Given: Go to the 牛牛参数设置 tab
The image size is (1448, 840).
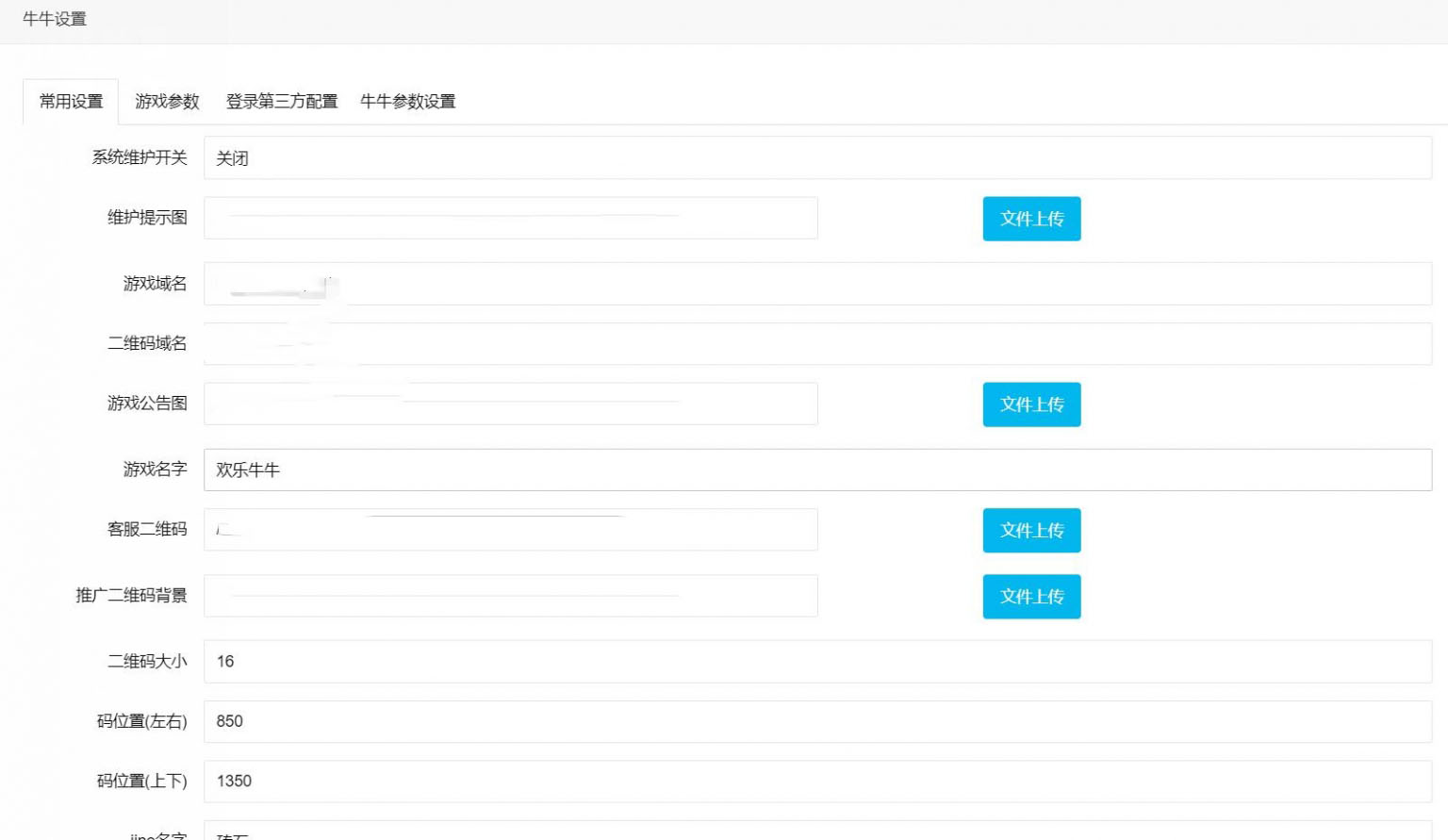Looking at the screenshot, I should (407, 102).
